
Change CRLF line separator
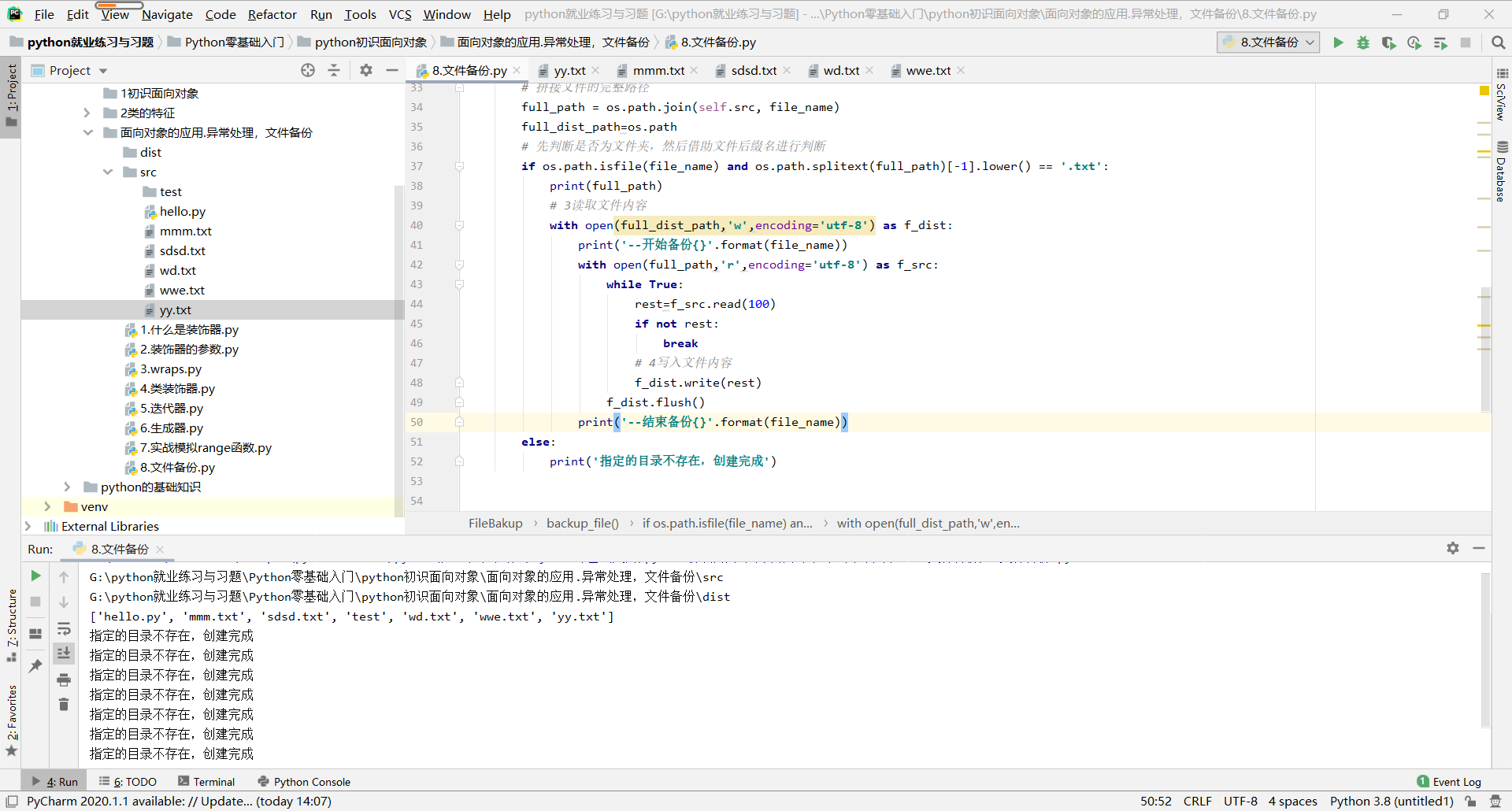[1197, 801]
